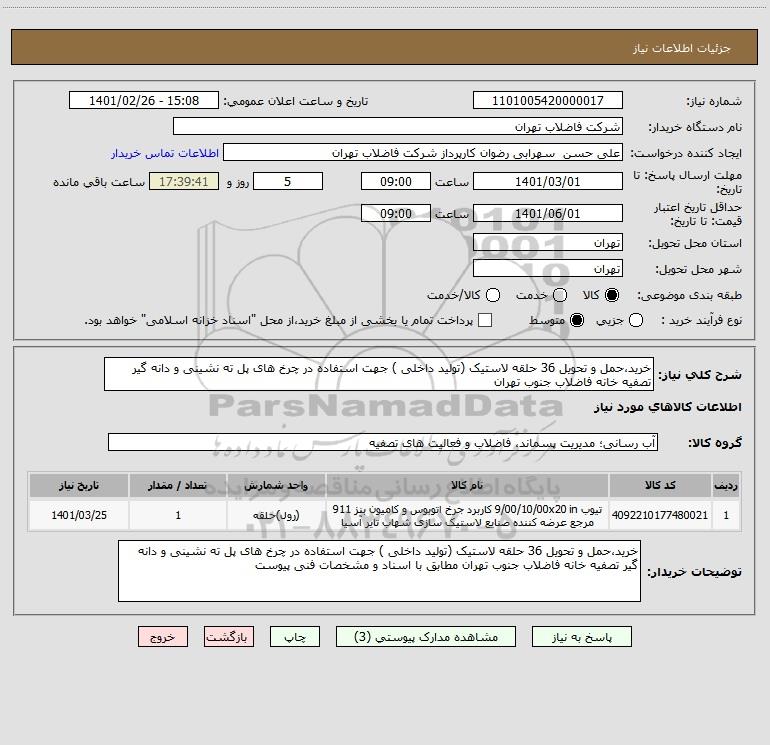Click the price validity date 1401/06/01
This screenshot has width=770, height=745.
point(548,213)
